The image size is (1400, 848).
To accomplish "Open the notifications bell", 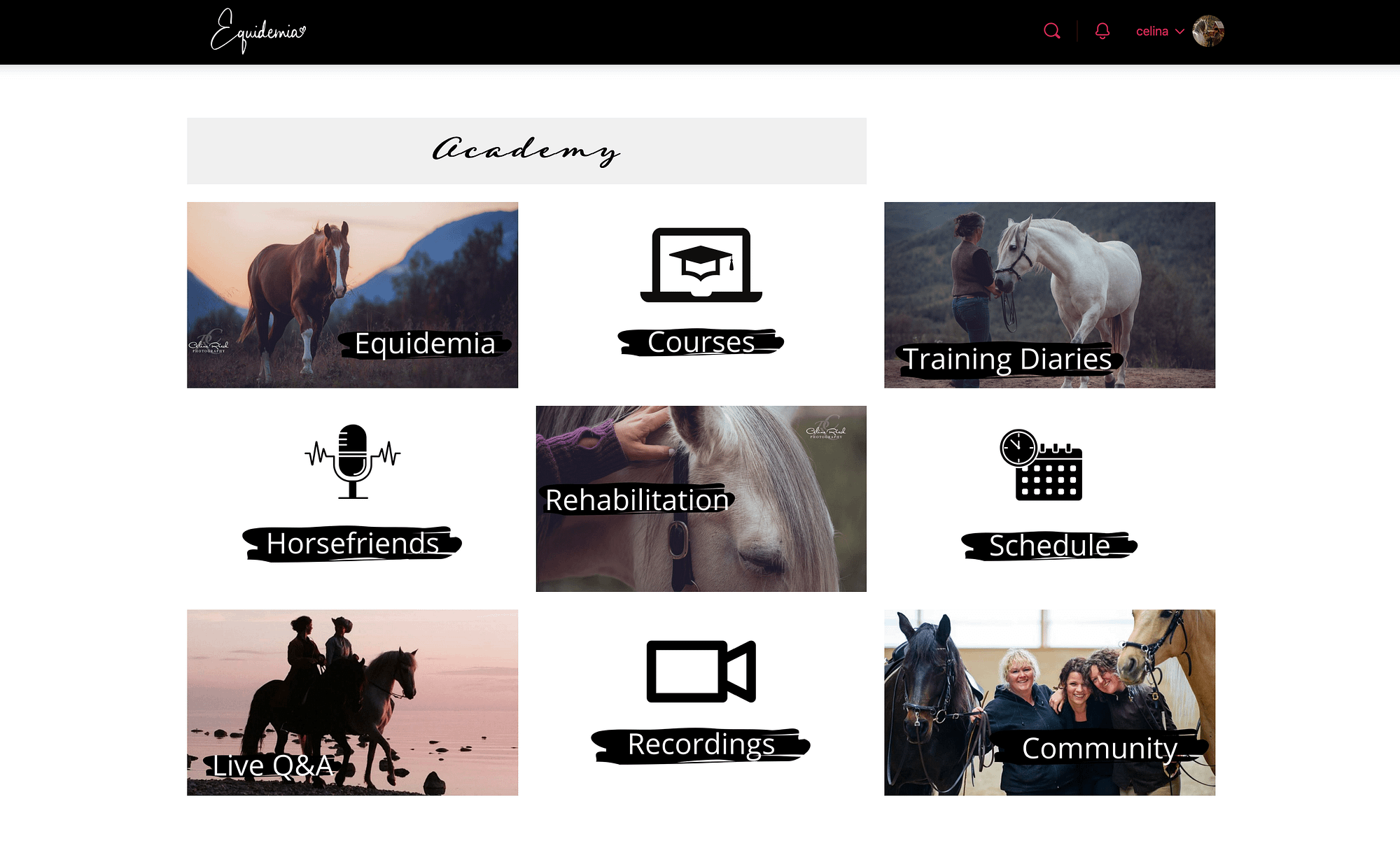I will pos(1102,31).
